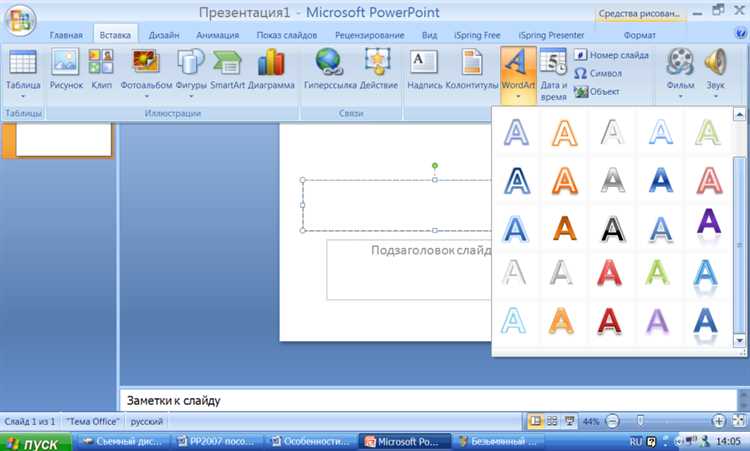Click the zoom slider handle

coord(640,421)
